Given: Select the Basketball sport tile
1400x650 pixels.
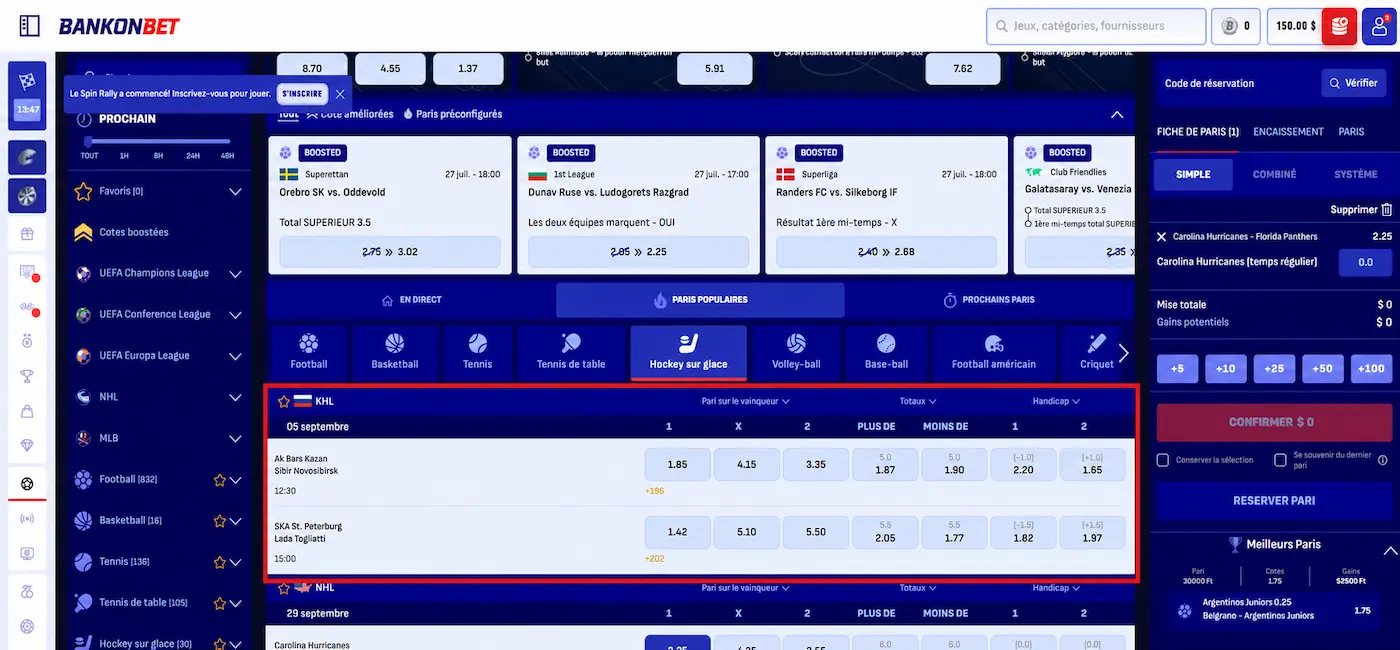Looking at the screenshot, I should click(x=395, y=353).
